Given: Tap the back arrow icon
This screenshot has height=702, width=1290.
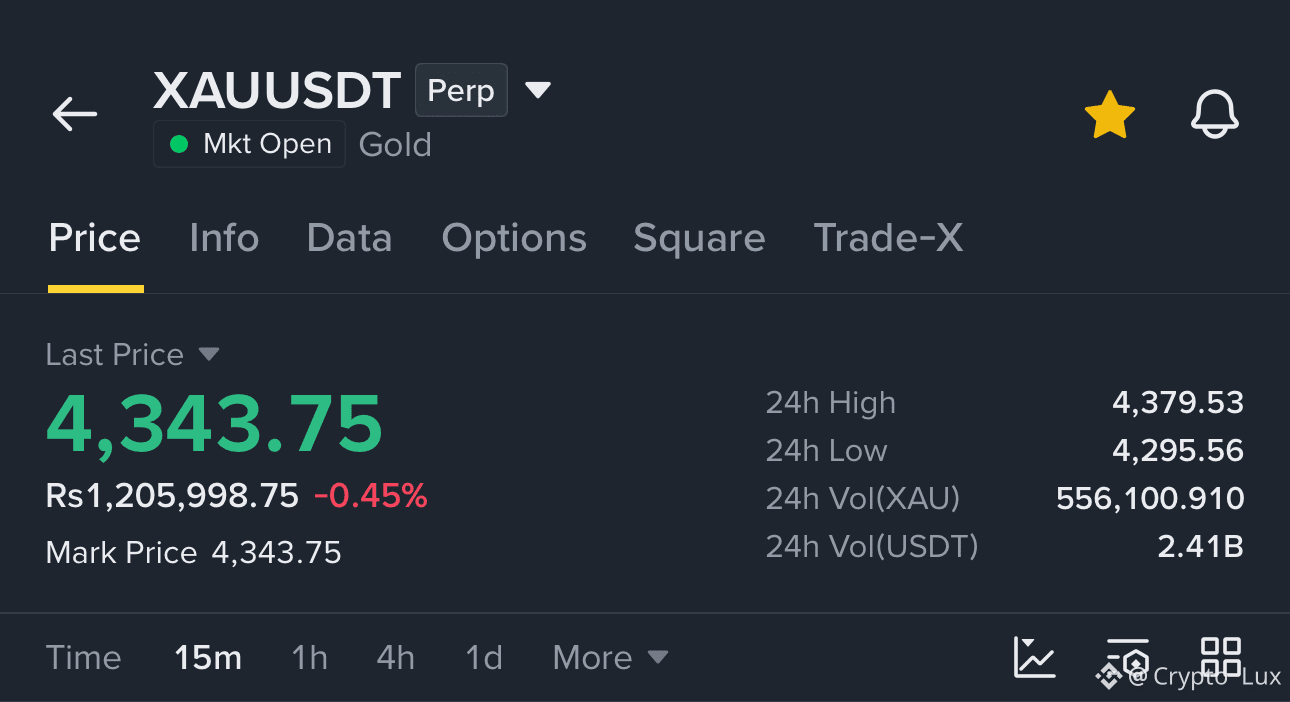Looking at the screenshot, I should click(x=75, y=114).
